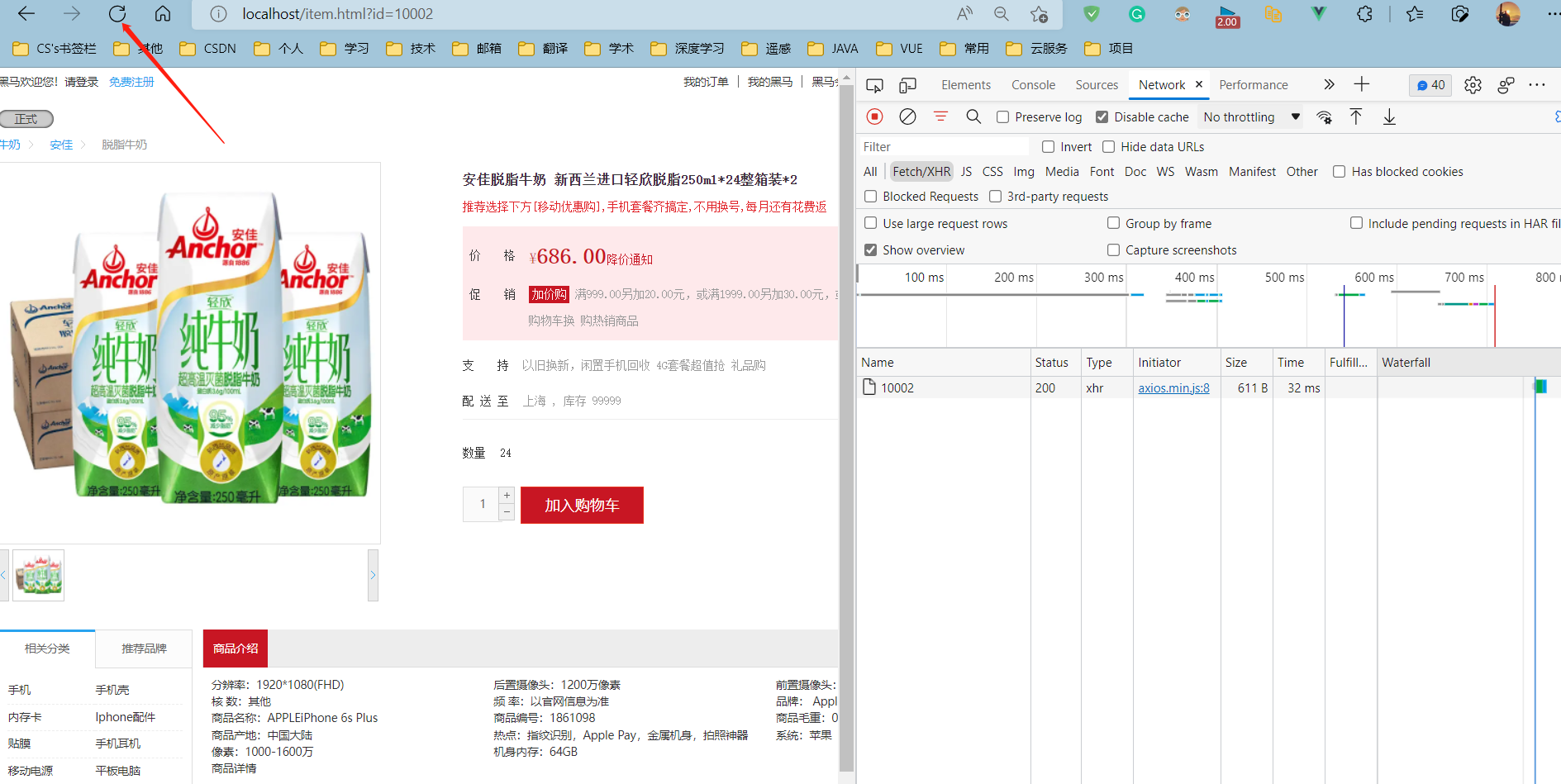Increase quantity with the plus stepper

click(x=507, y=496)
